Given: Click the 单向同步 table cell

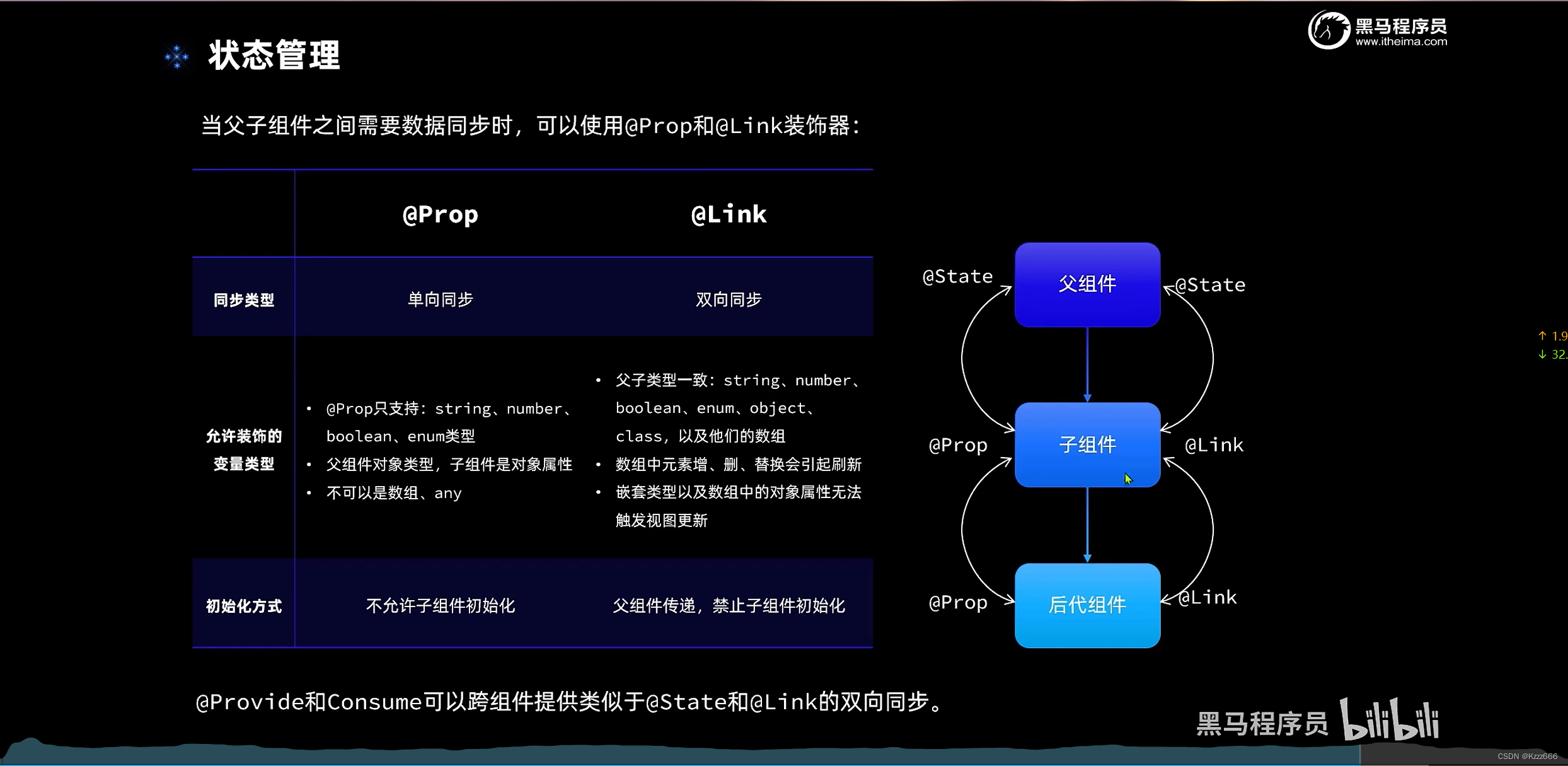Looking at the screenshot, I should 441,299.
